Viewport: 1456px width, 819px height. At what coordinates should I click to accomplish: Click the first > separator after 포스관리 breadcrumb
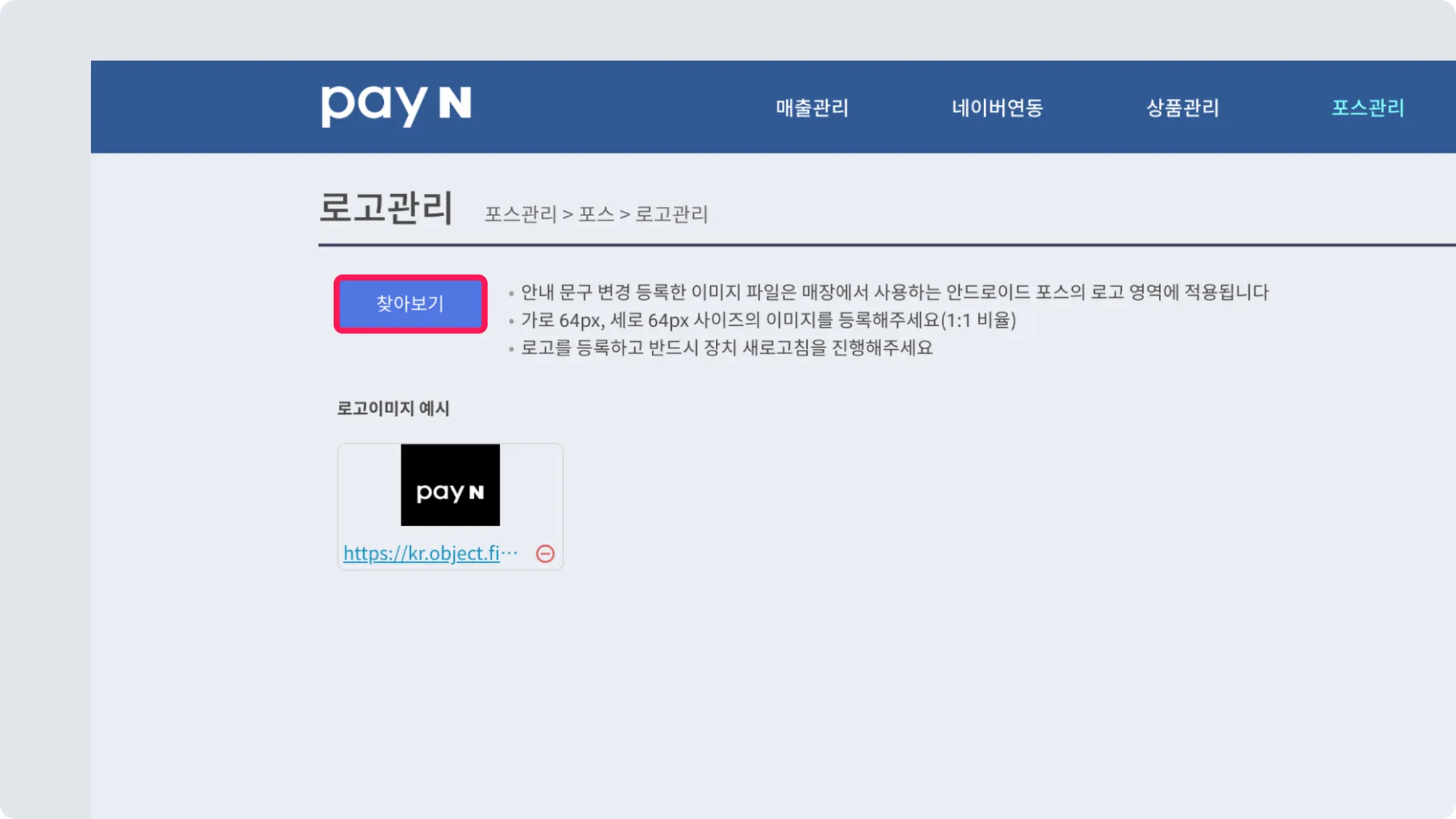[x=567, y=215]
